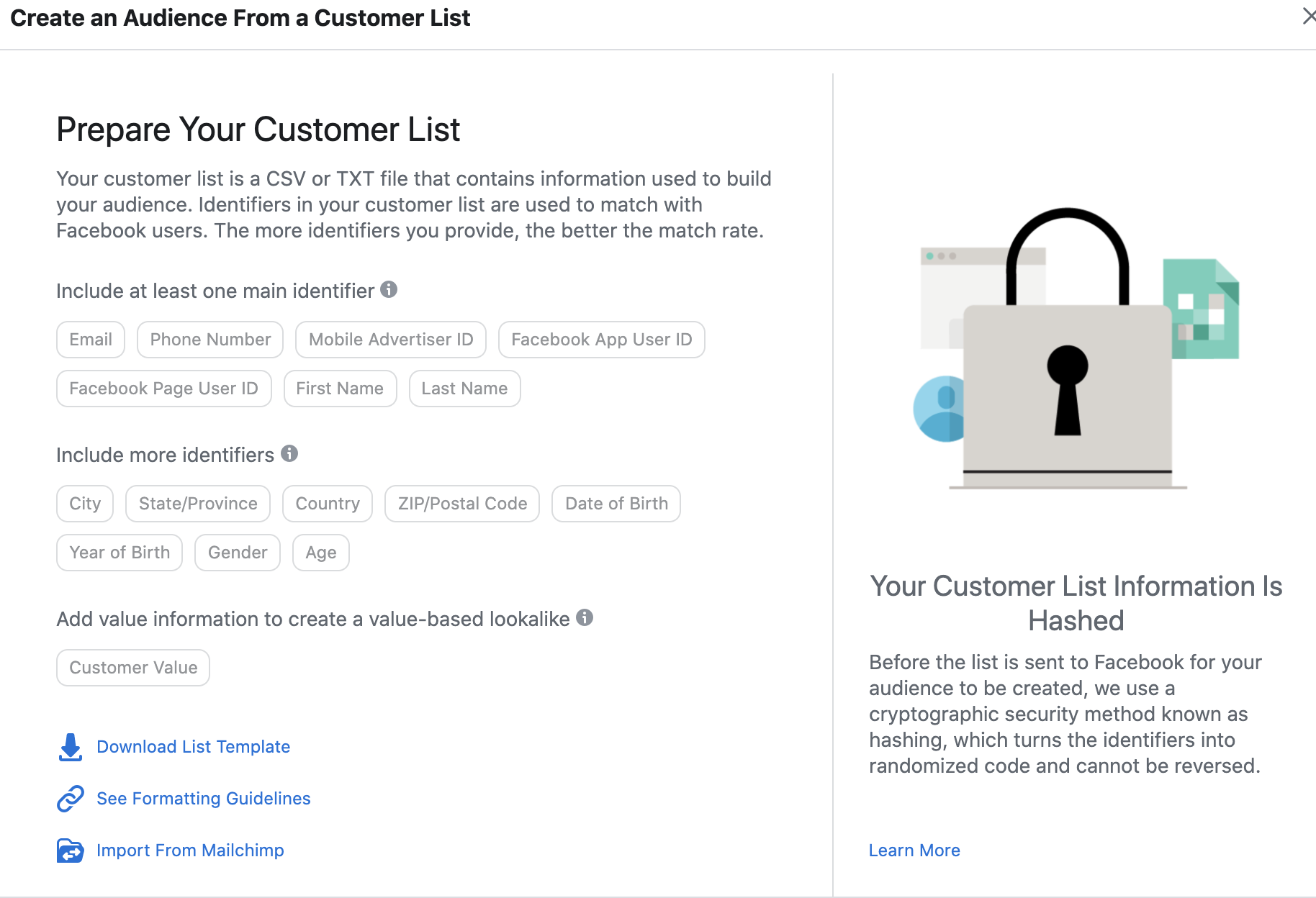The image size is (1316, 898).
Task: Add Date of Birth as an identifier
Action: click(x=616, y=503)
